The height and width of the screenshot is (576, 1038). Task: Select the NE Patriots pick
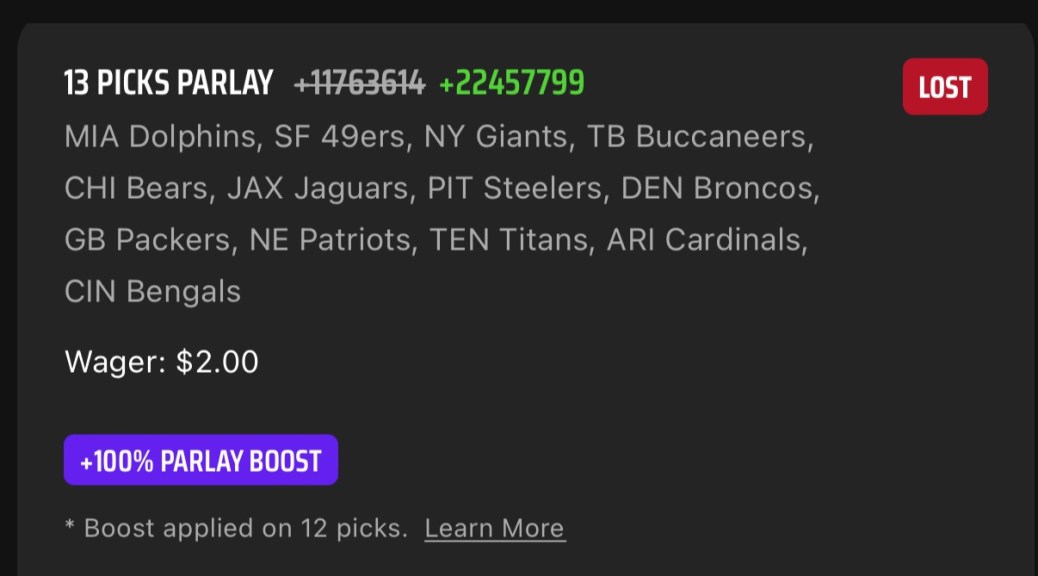click(x=330, y=240)
